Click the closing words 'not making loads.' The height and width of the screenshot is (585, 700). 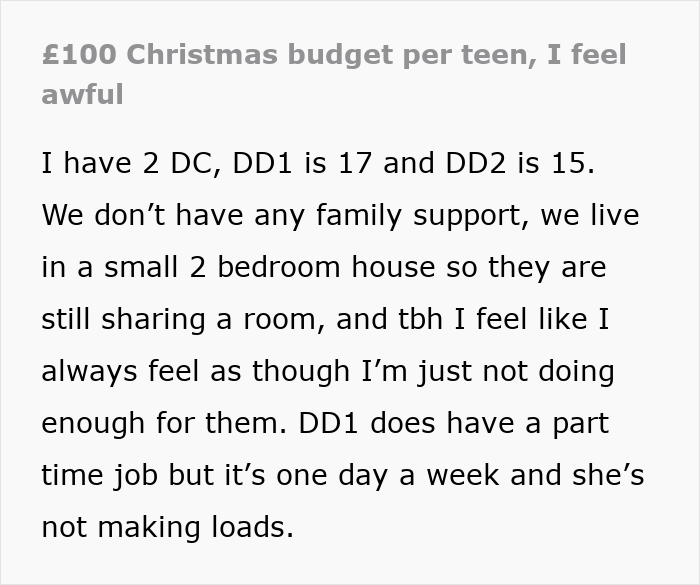click(x=167, y=527)
